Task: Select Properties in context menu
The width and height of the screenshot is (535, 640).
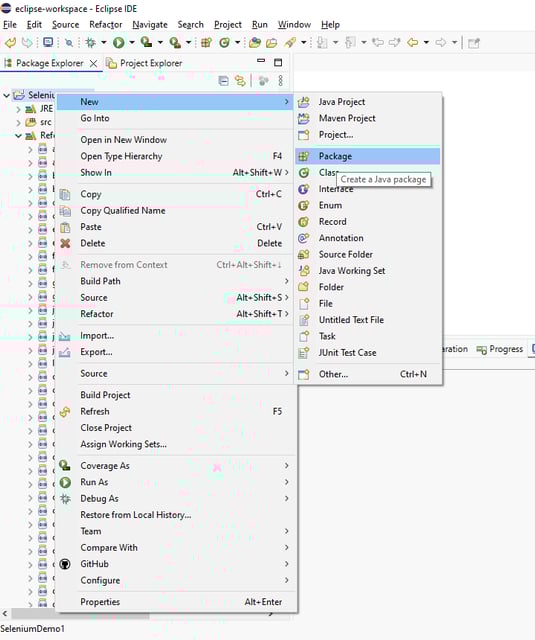Action: pyautogui.click(x=175, y=602)
